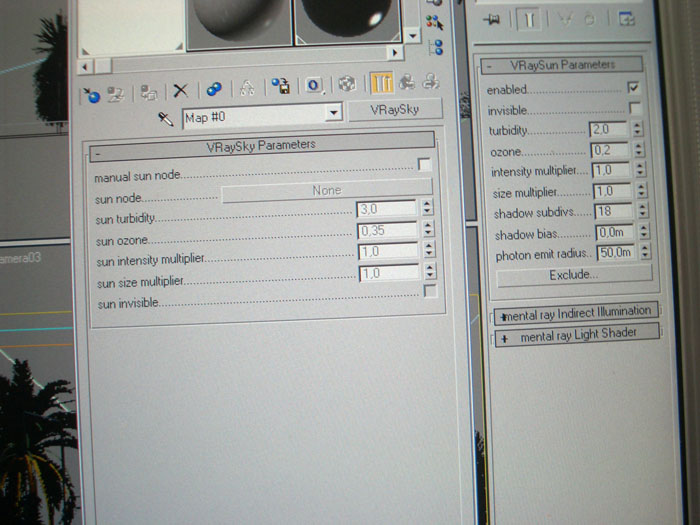Click the Get Material icon
700x525 pixels.
pyautogui.click(x=92, y=95)
